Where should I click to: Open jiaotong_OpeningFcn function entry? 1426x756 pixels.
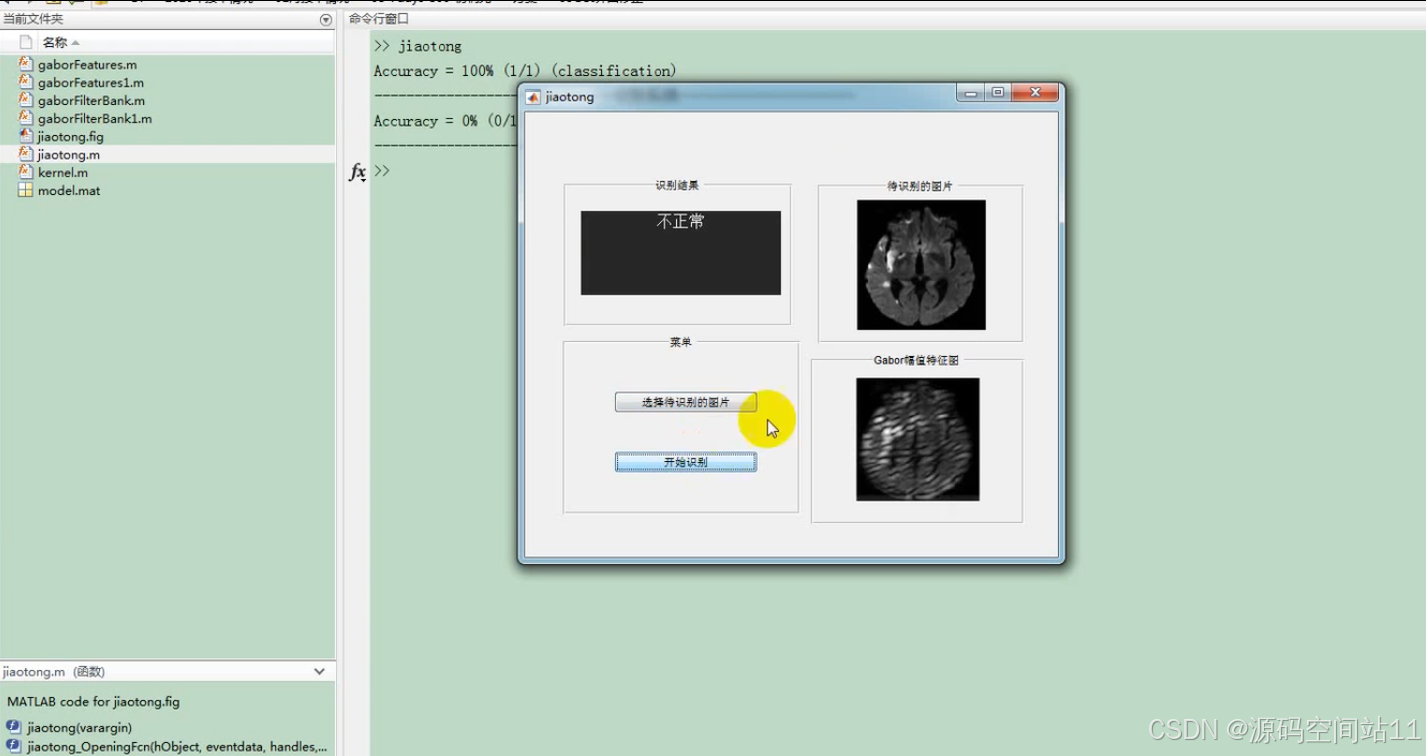pos(10,745)
